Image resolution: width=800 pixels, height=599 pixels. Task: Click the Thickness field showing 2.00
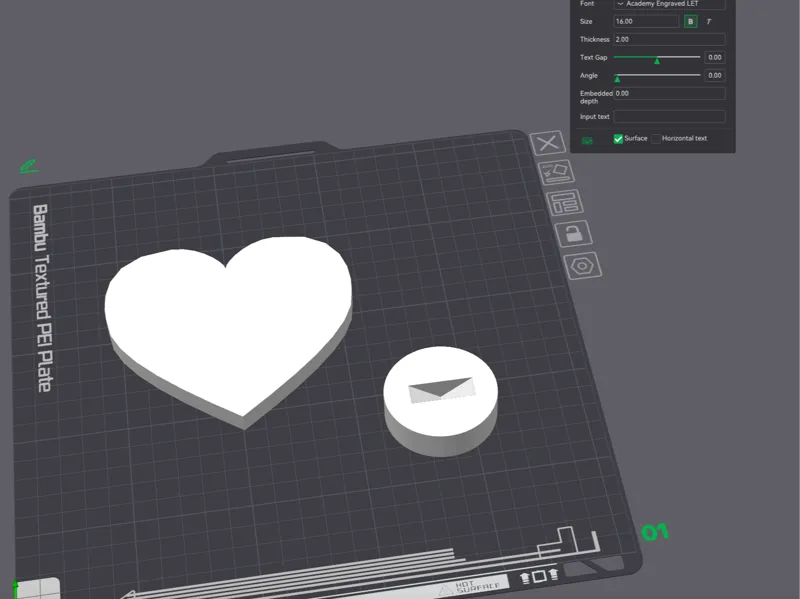pyautogui.click(x=669, y=39)
